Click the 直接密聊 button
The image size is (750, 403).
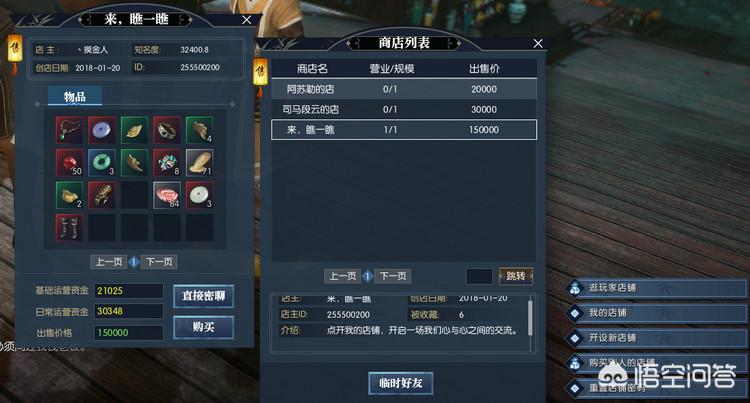pos(203,296)
